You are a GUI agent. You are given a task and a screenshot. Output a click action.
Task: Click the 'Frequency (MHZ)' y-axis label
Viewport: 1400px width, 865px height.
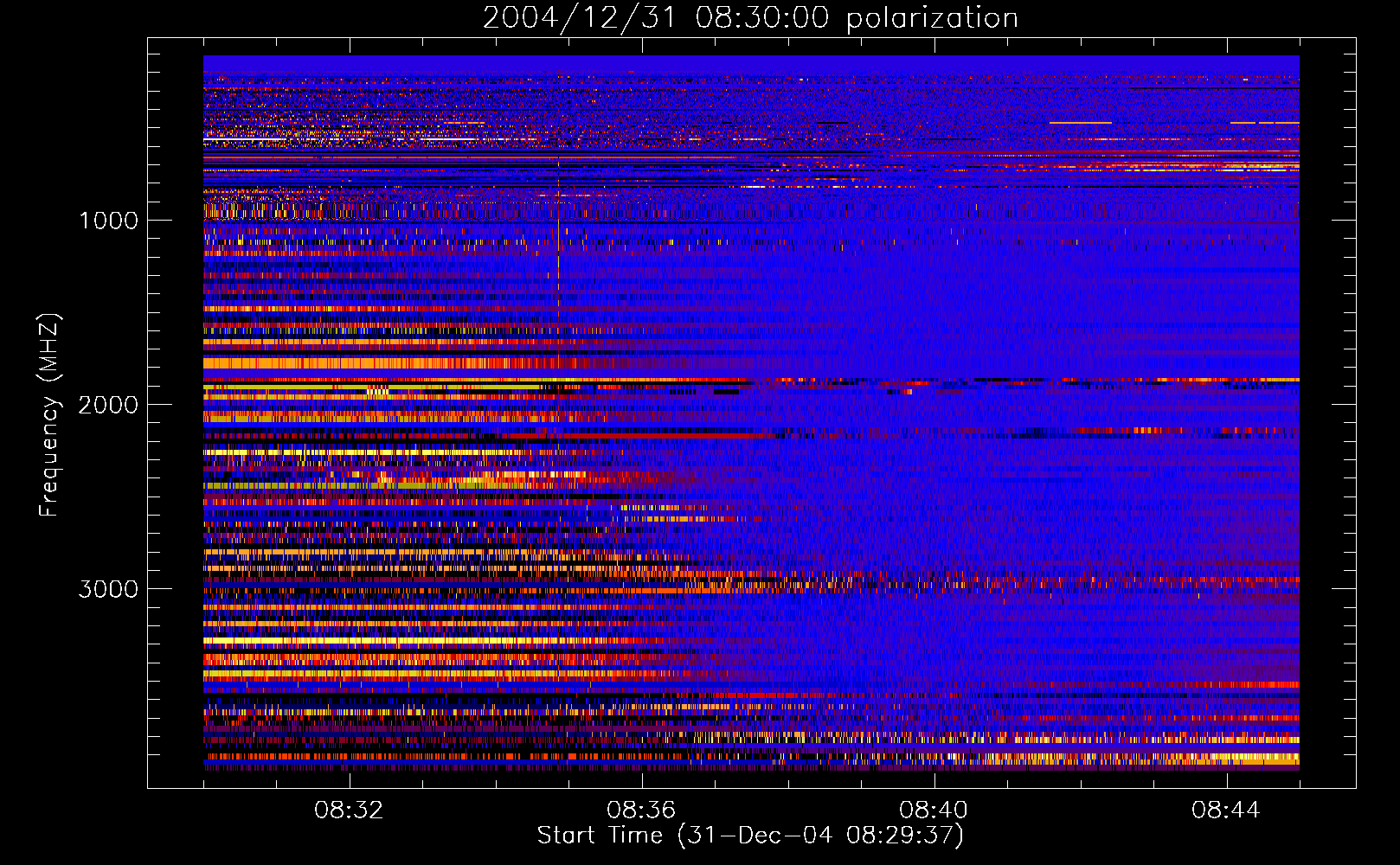(49, 415)
